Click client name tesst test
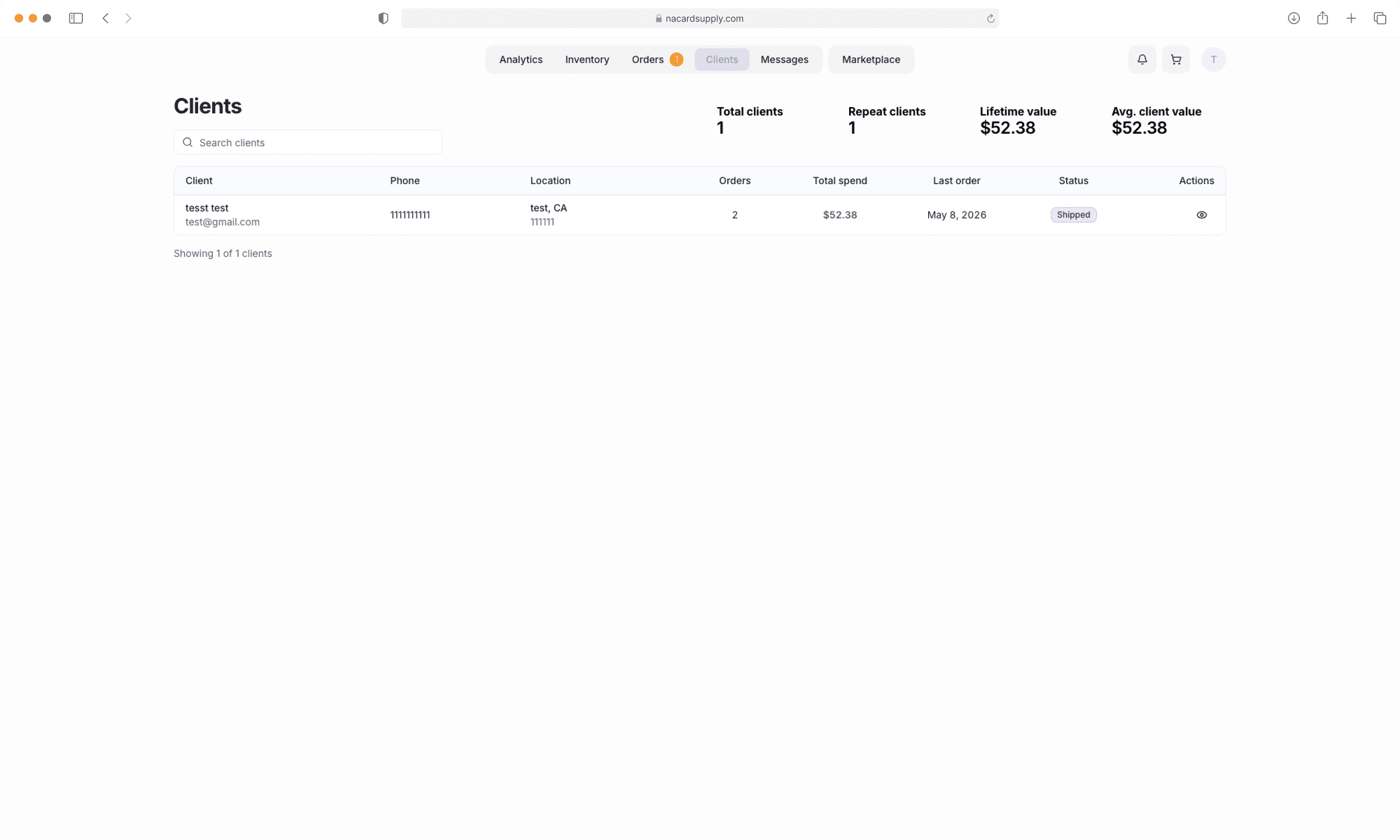 pos(207,208)
